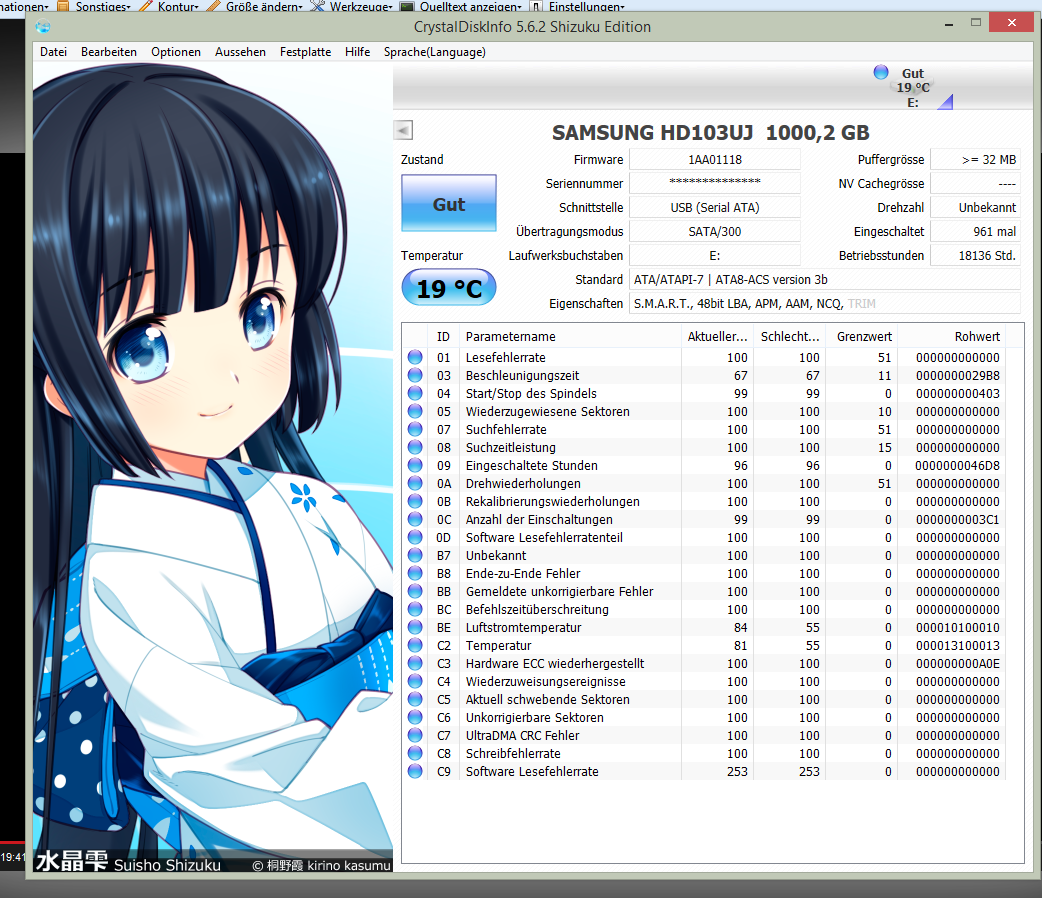Viewport: 1042px width, 898px height.
Task: Open Werkzeuge dropdown in background window toolbar
Action: (x=352, y=6)
